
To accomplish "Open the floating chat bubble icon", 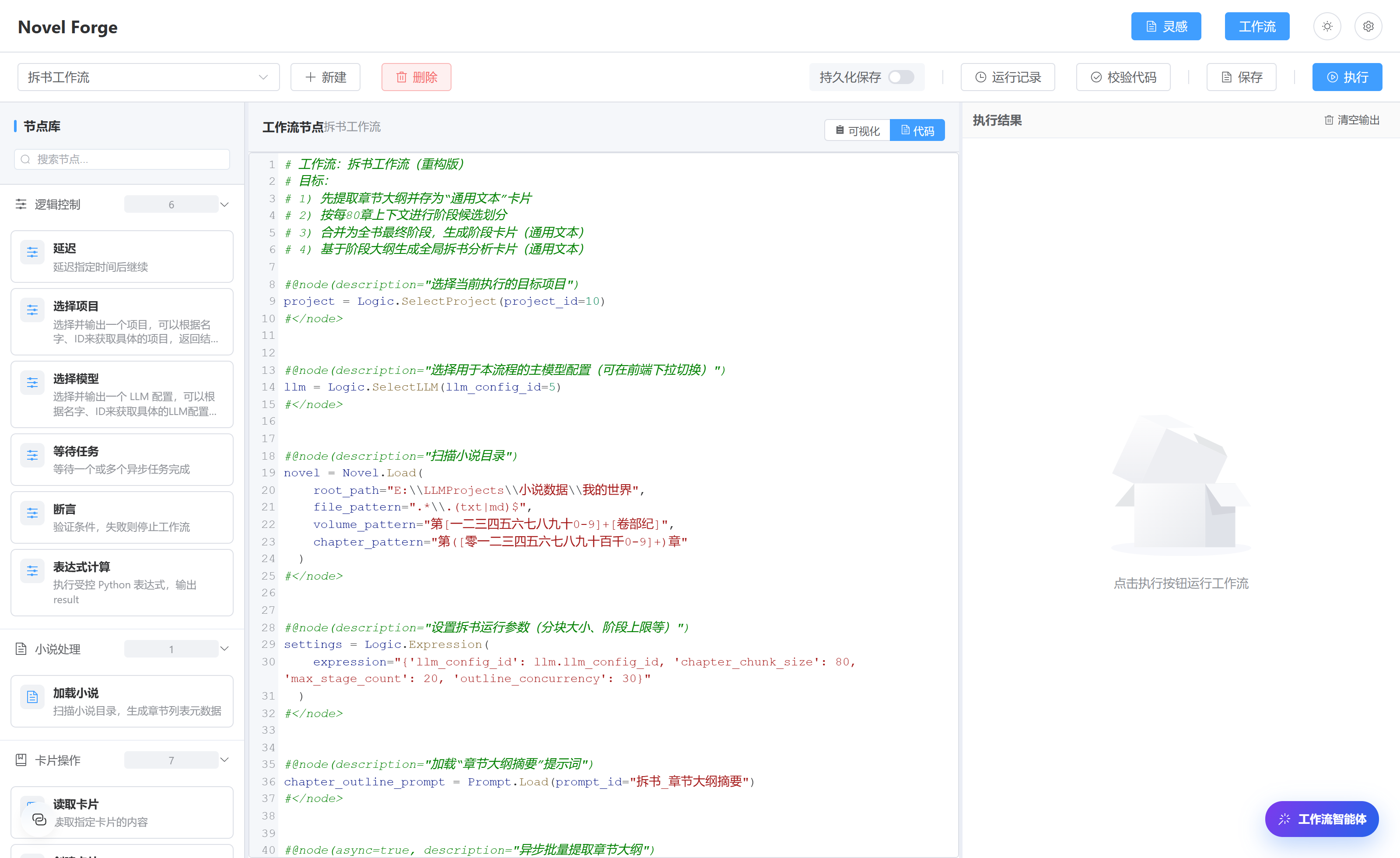I will coord(39,819).
